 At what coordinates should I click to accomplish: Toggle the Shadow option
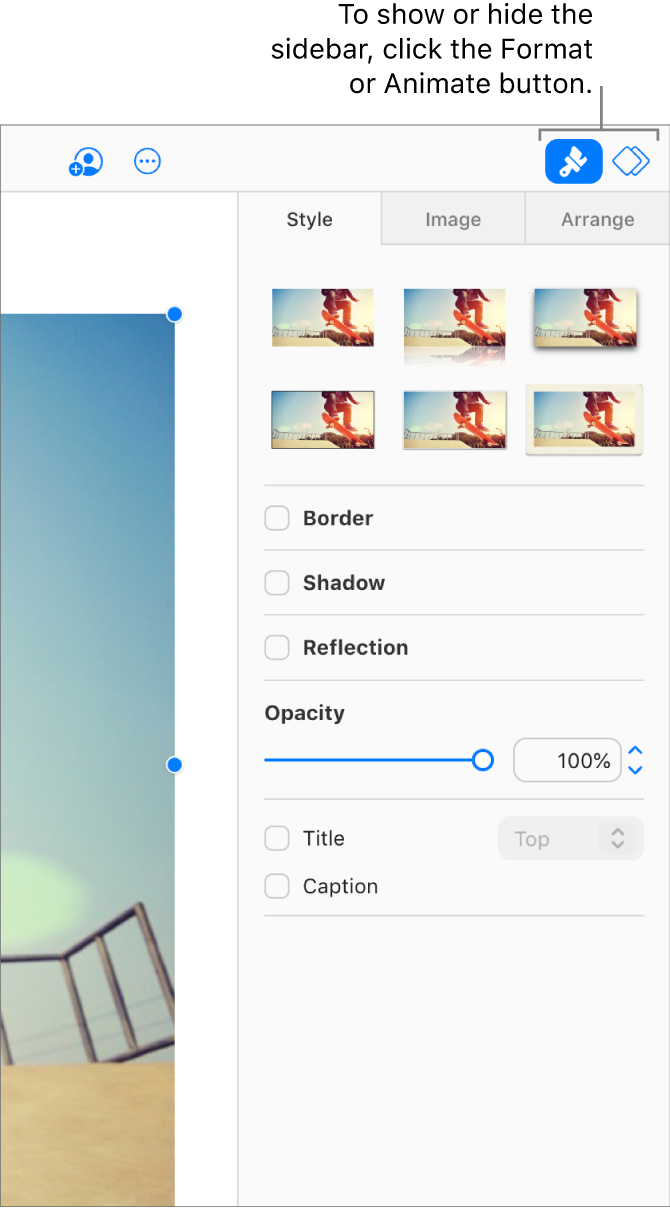[x=276, y=583]
